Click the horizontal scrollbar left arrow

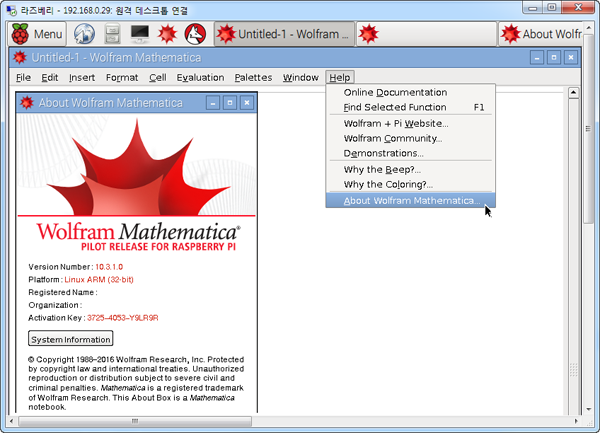pyautogui.click(x=12, y=421)
